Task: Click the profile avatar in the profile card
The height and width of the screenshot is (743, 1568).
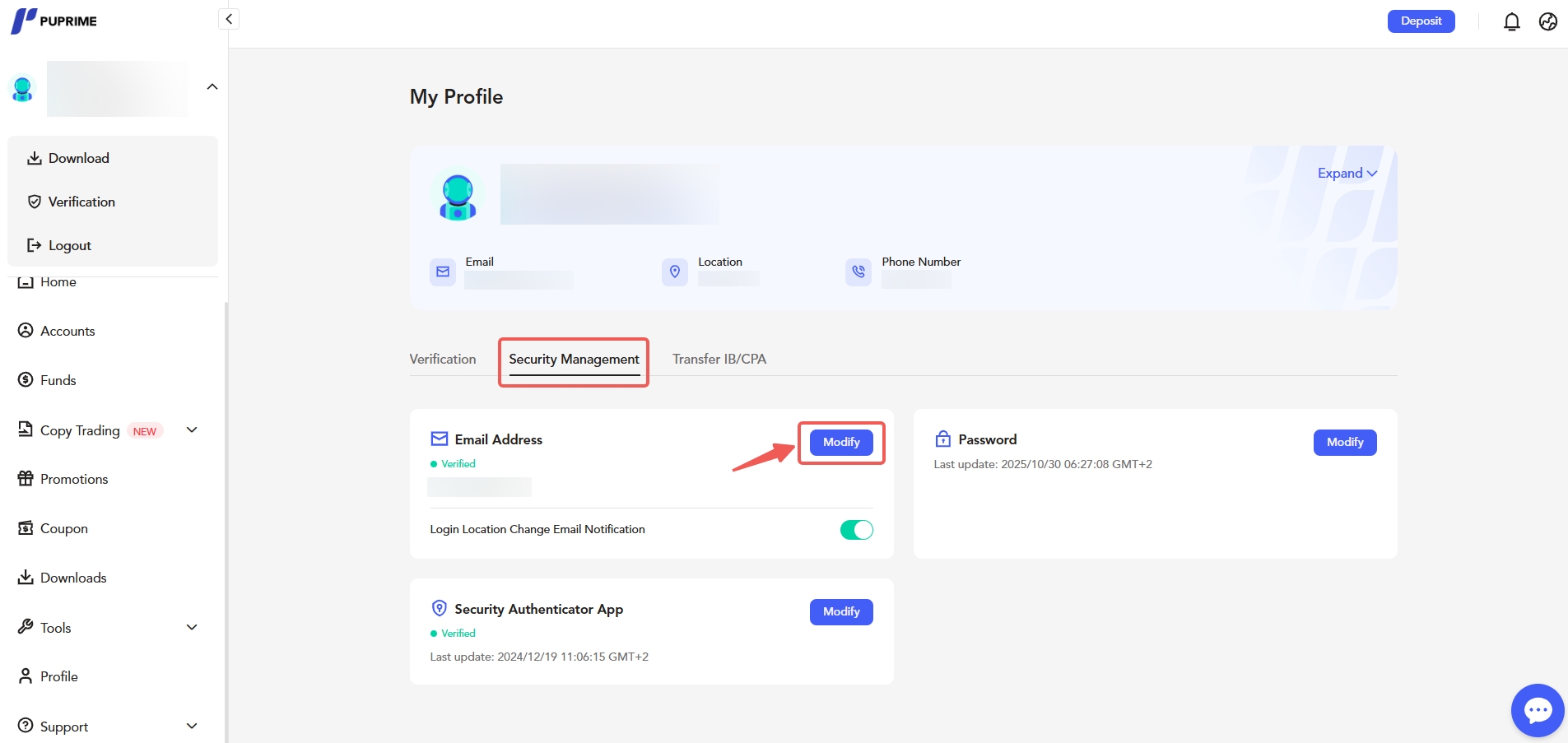Action: click(x=458, y=196)
